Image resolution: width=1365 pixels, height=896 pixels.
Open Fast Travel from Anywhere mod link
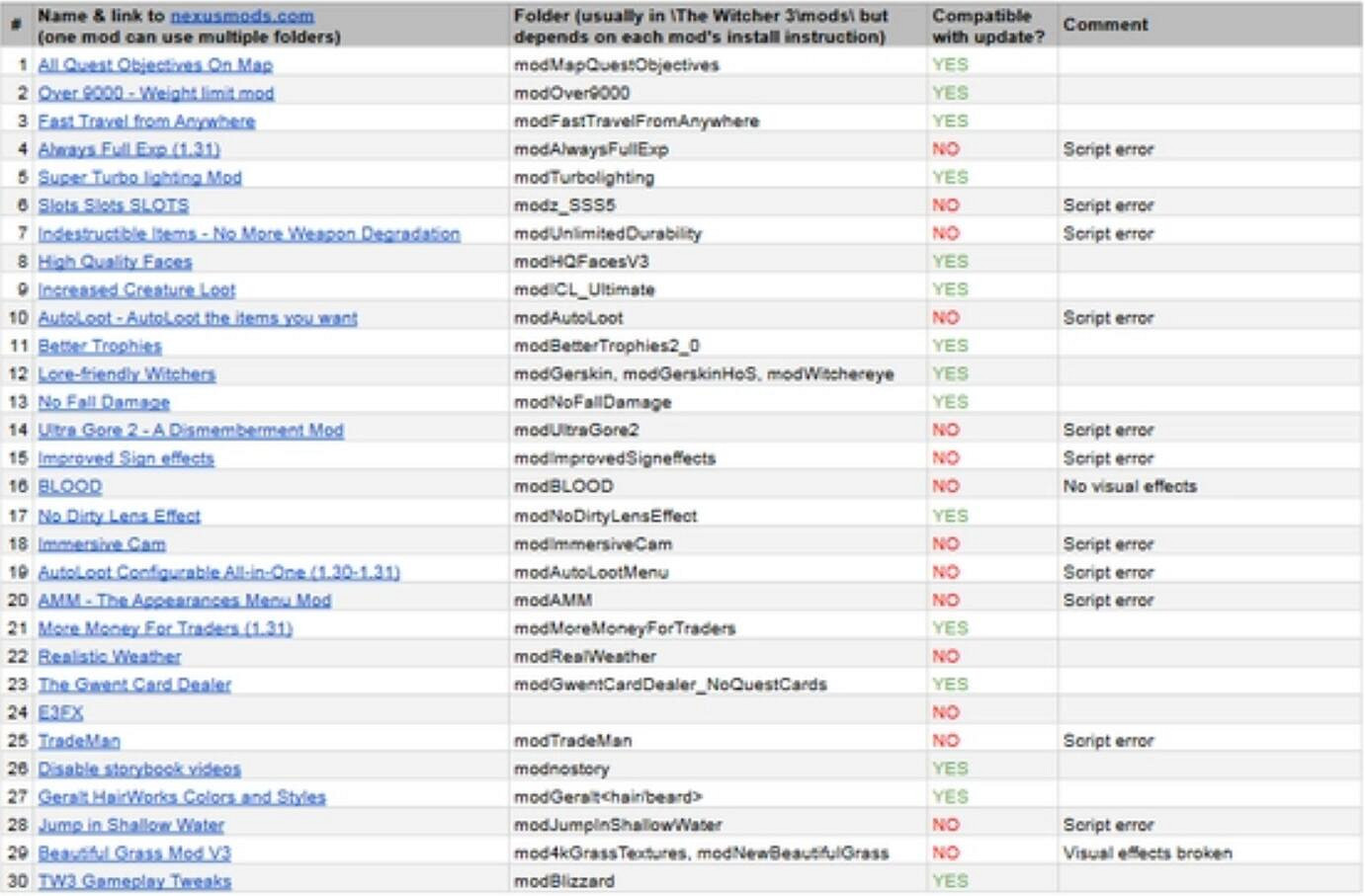tap(146, 122)
